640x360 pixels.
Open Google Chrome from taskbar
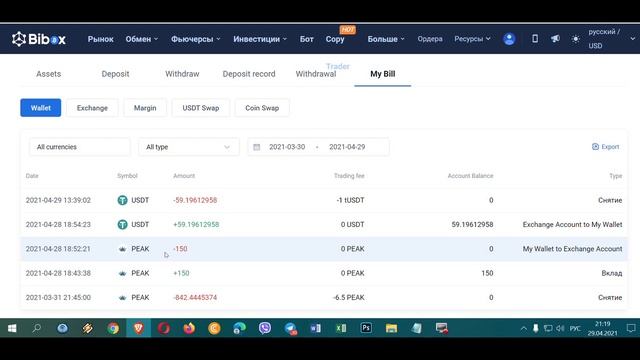tap(113, 328)
